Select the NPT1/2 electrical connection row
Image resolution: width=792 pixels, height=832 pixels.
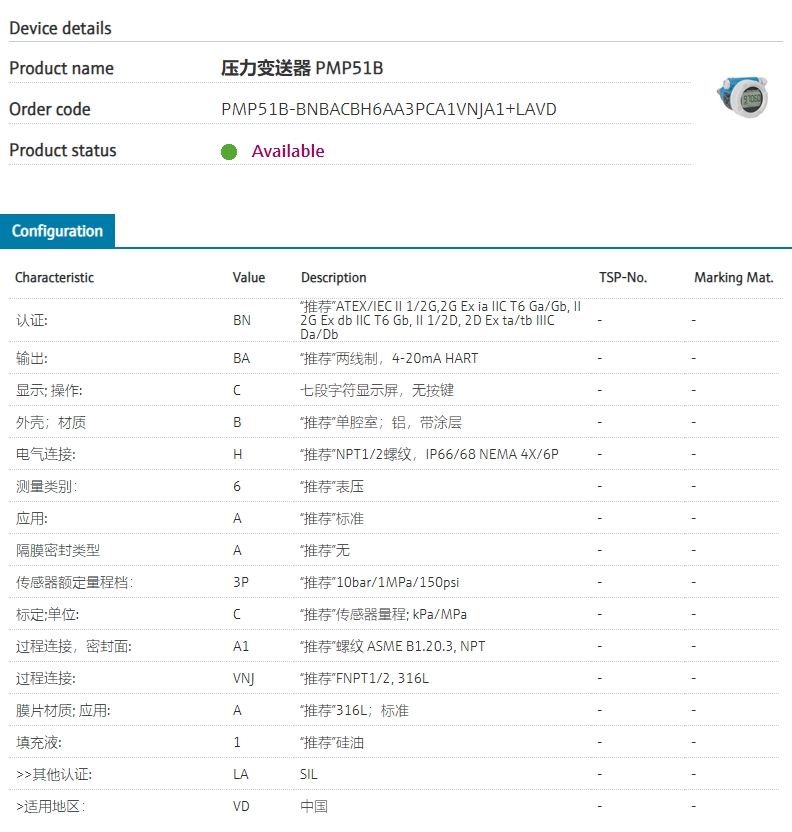tap(394, 454)
